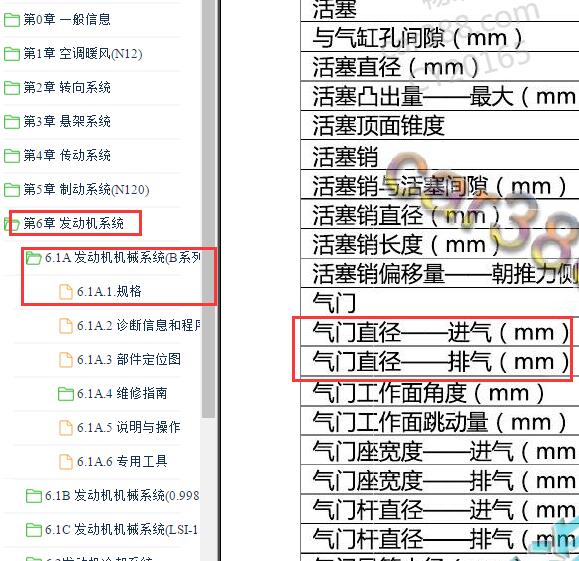Click document icon of 6.1A.2 诊断信息

point(66,325)
